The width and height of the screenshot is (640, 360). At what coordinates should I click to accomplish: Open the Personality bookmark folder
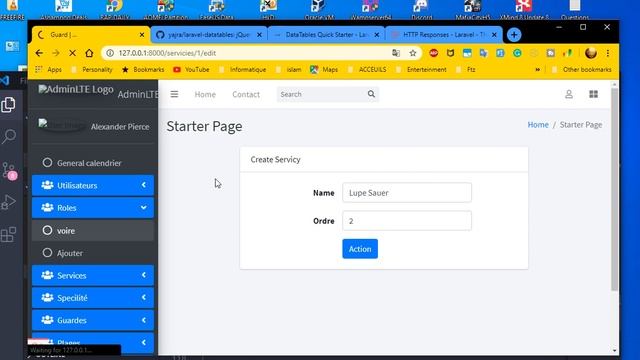[x=92, y=70]
